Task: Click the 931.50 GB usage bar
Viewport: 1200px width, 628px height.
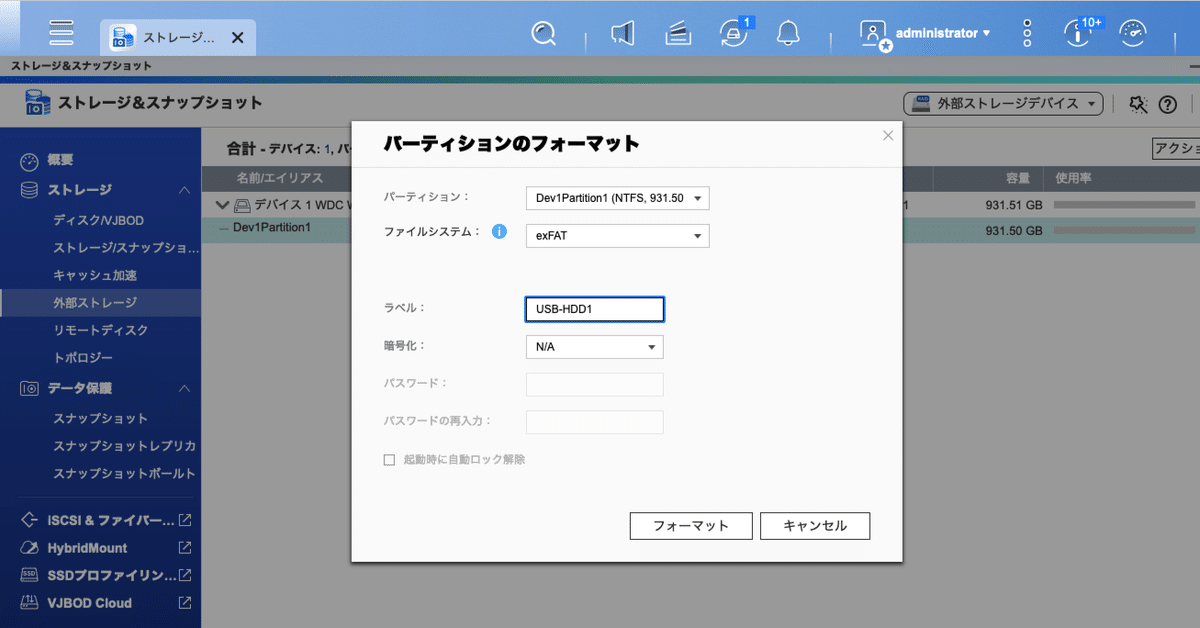Action: coord(1125,230)
